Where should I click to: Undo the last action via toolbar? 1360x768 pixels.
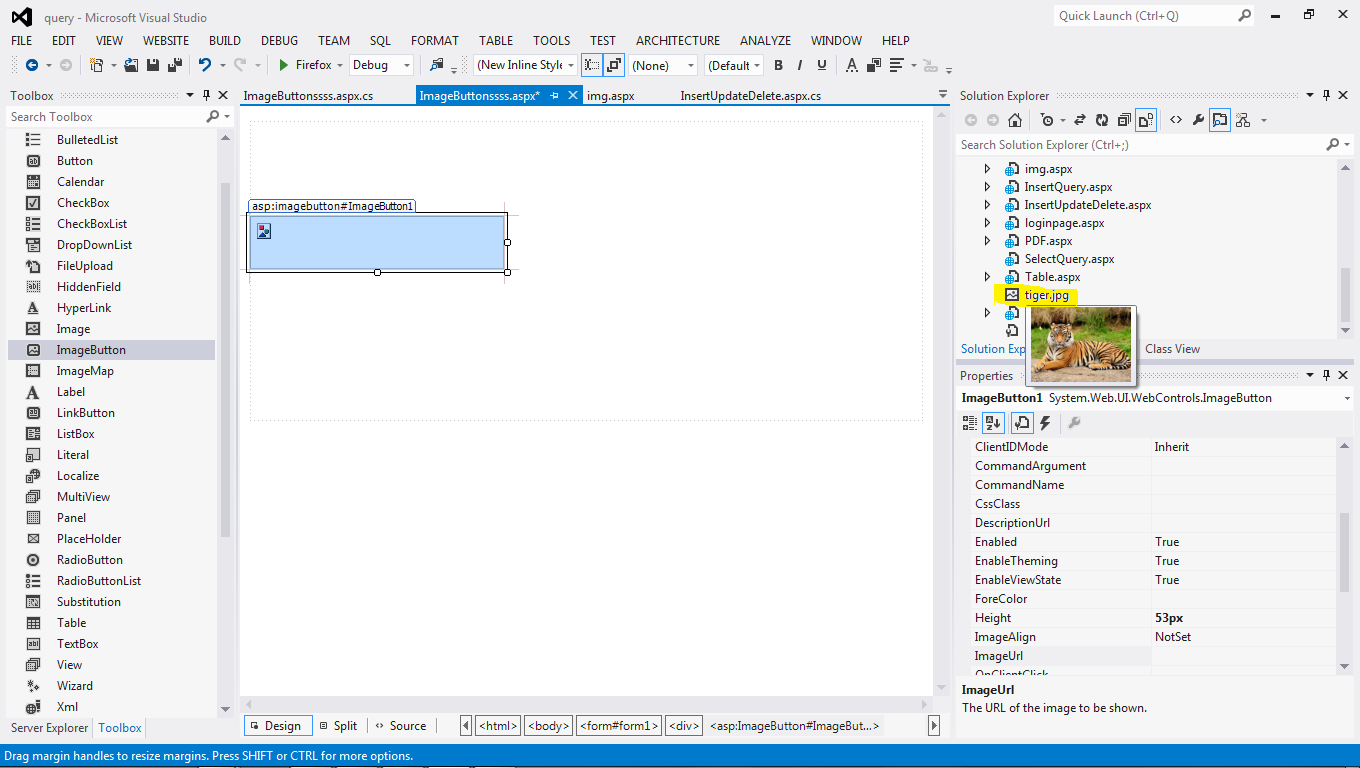[204, 65]
